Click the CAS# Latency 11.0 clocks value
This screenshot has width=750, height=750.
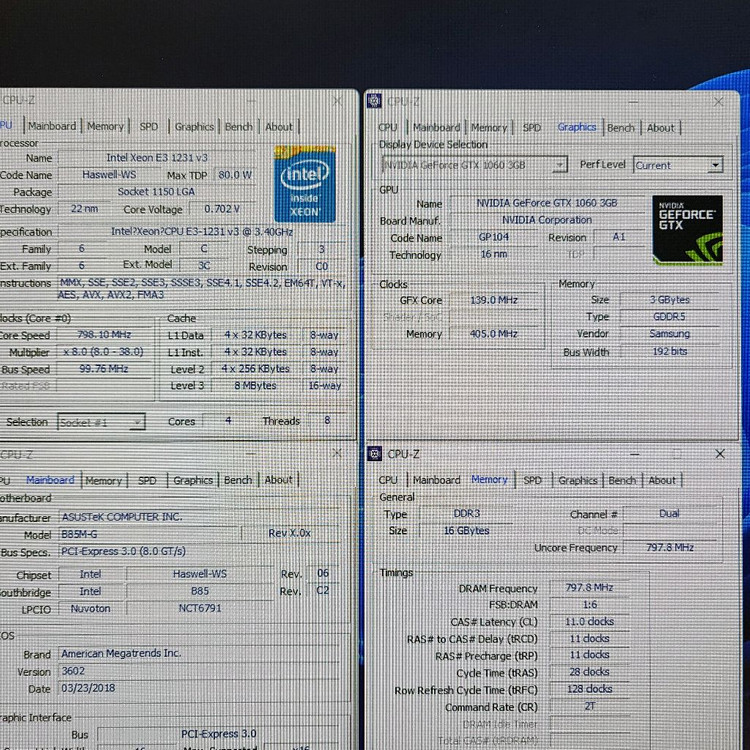coord(589,621)
